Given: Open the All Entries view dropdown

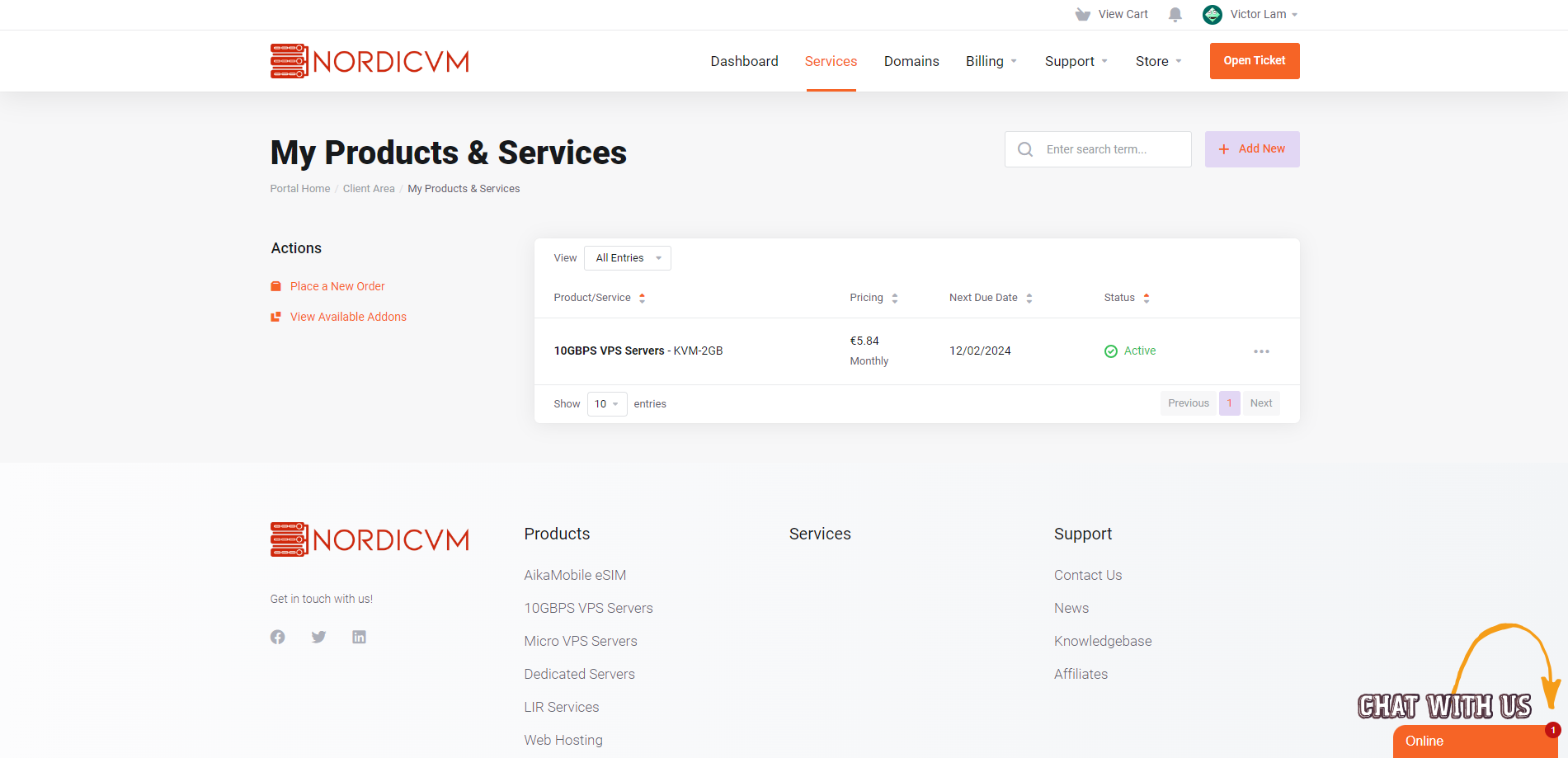Looking at the screenshot, I should coord(628,258).
